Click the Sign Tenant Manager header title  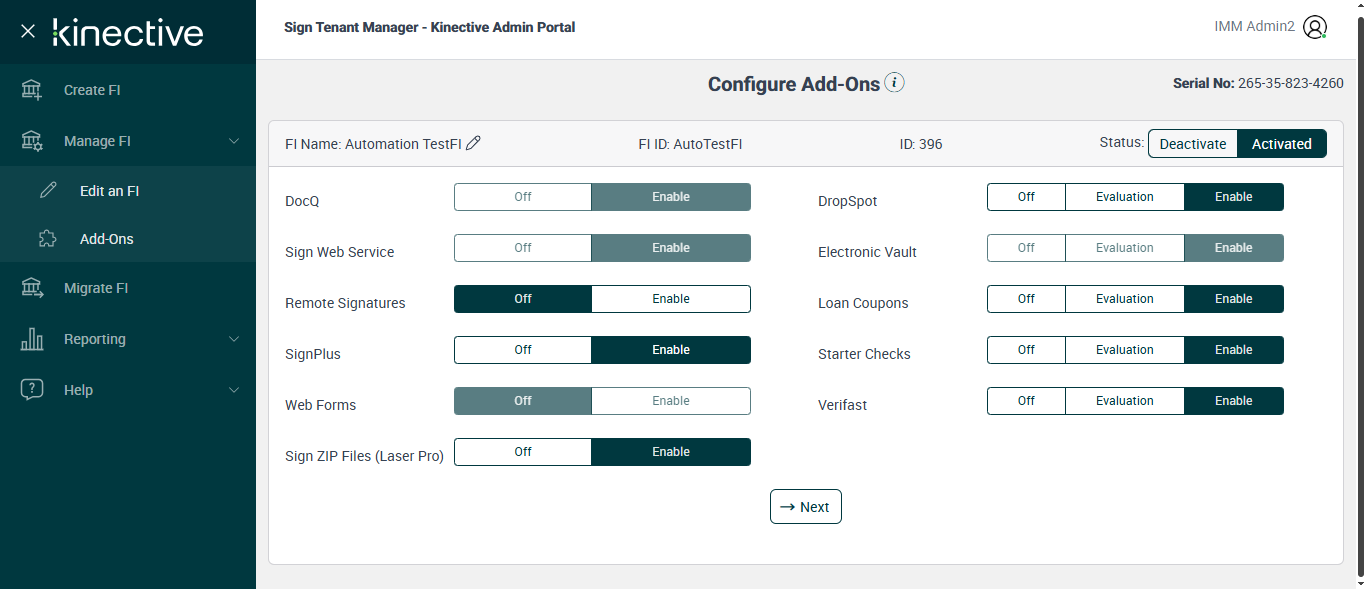[430, 27]
